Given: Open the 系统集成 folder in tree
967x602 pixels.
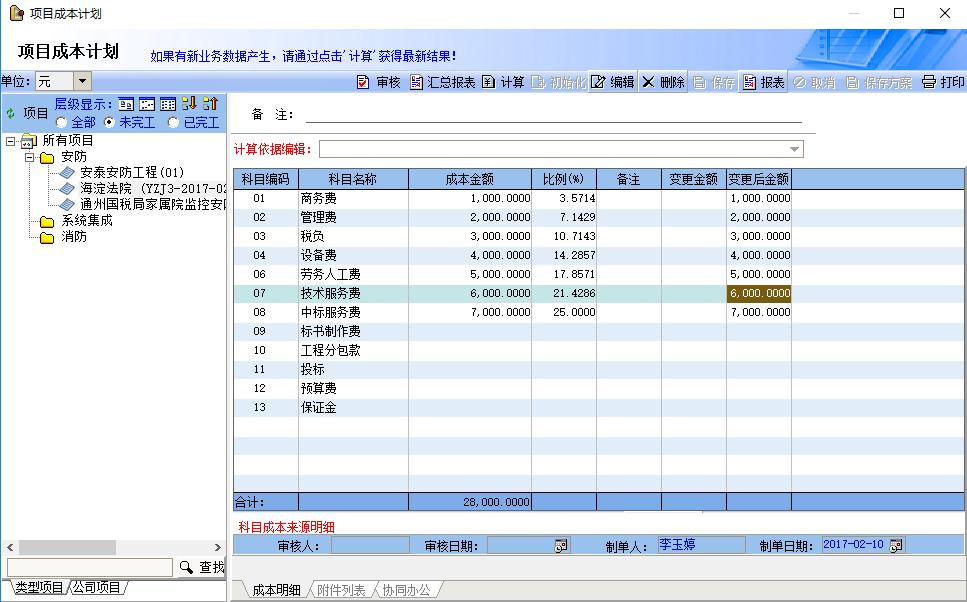Looking at the screenshot, I should click(86, 220).
